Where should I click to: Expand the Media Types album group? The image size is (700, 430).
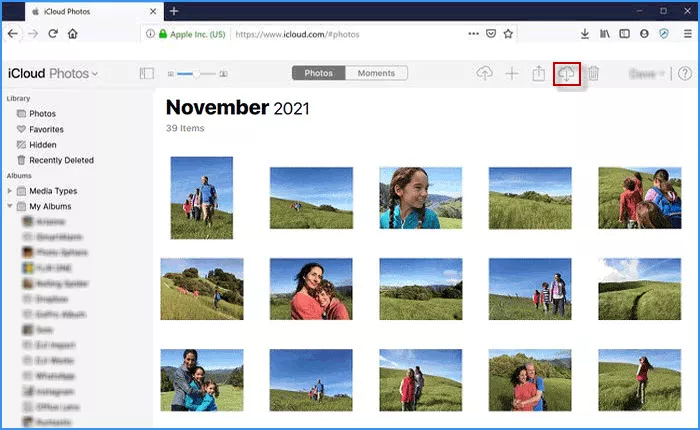(11, 191)
